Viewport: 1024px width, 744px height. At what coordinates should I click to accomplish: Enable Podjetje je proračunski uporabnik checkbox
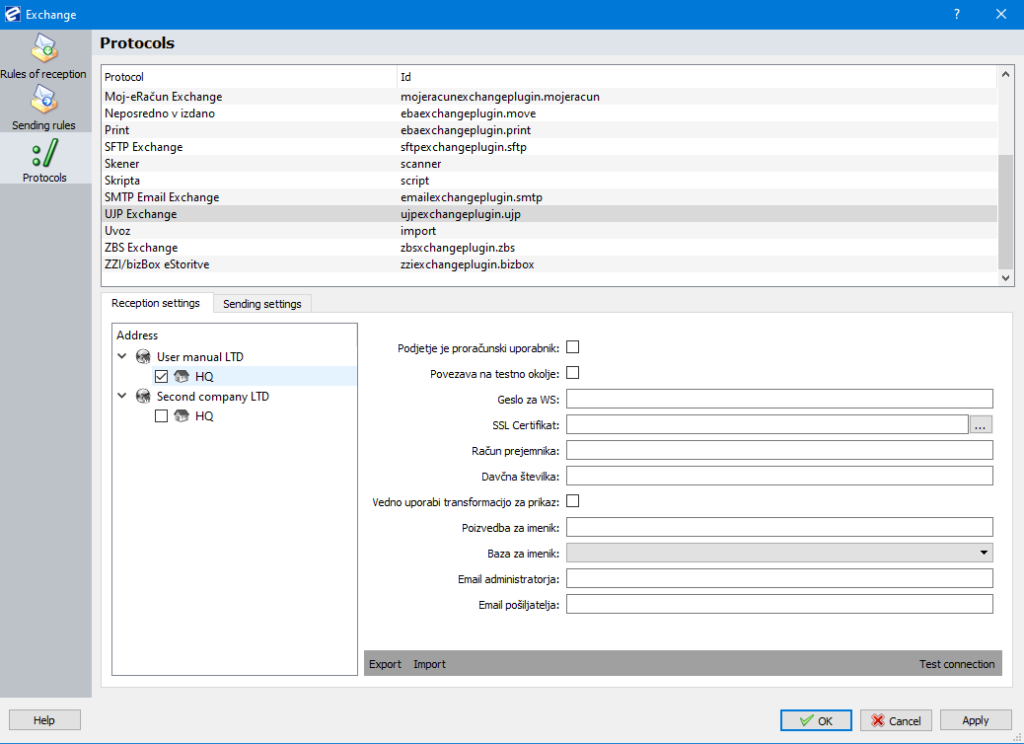(573, 347)
